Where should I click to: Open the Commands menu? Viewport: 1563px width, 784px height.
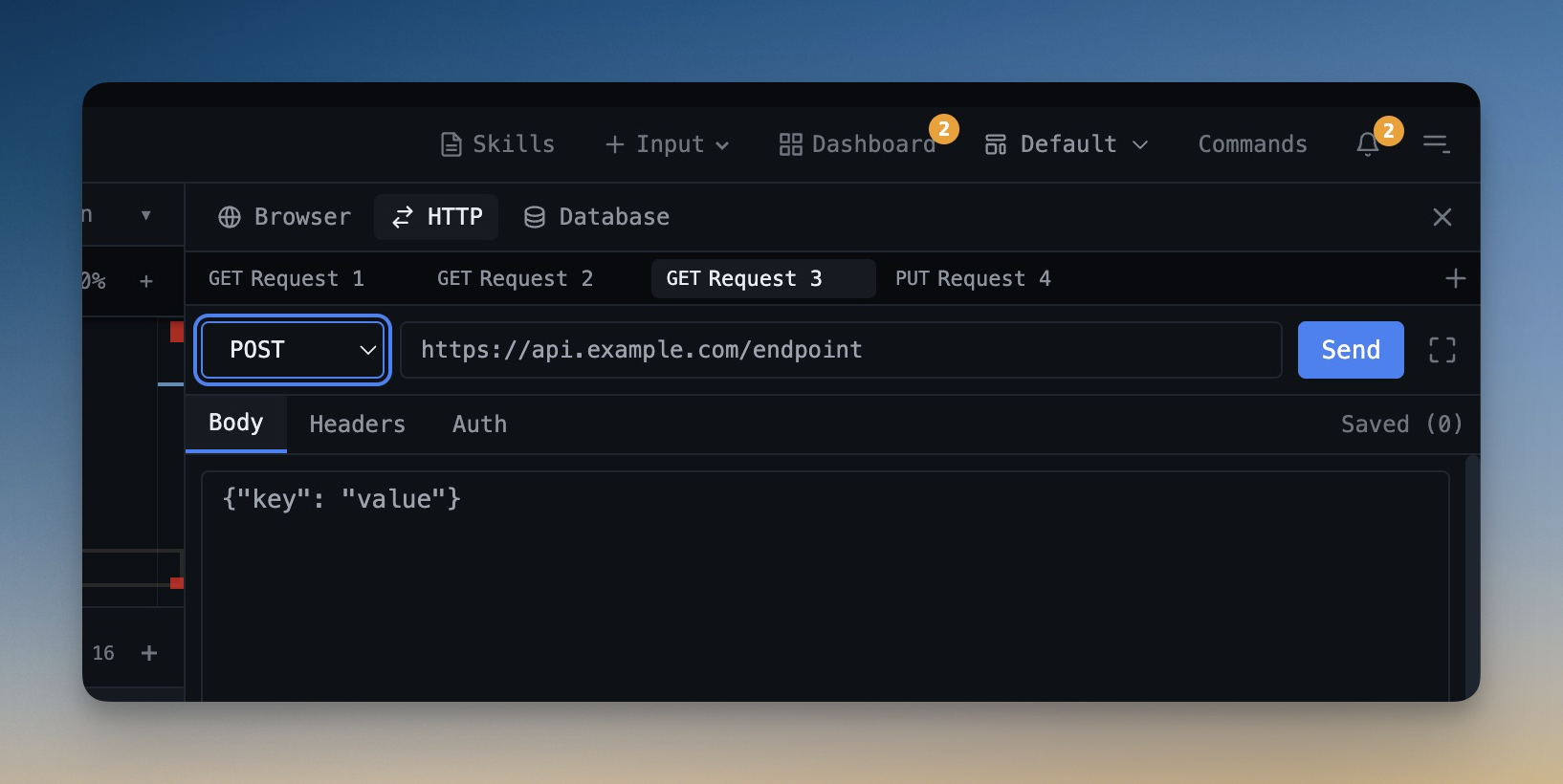pyautogui.click(x=1252, y=144)
